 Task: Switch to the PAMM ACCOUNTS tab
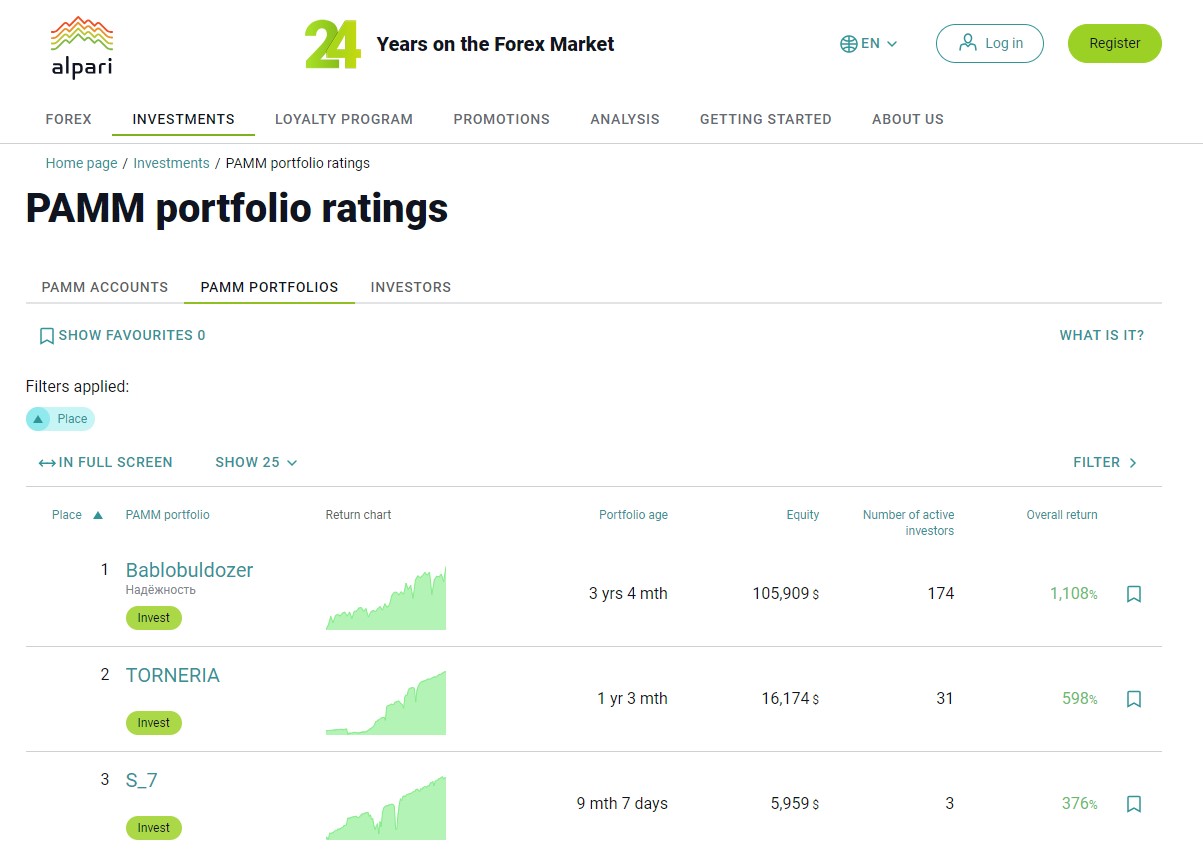(104, 287)
